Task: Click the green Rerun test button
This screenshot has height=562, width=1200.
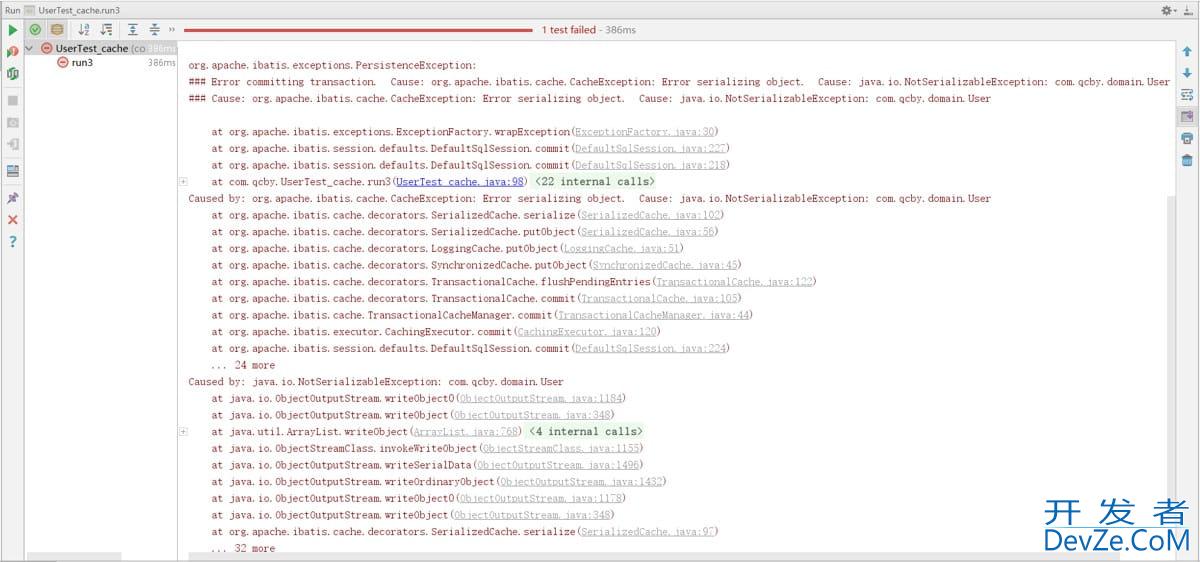Action: tap(12, 30)
